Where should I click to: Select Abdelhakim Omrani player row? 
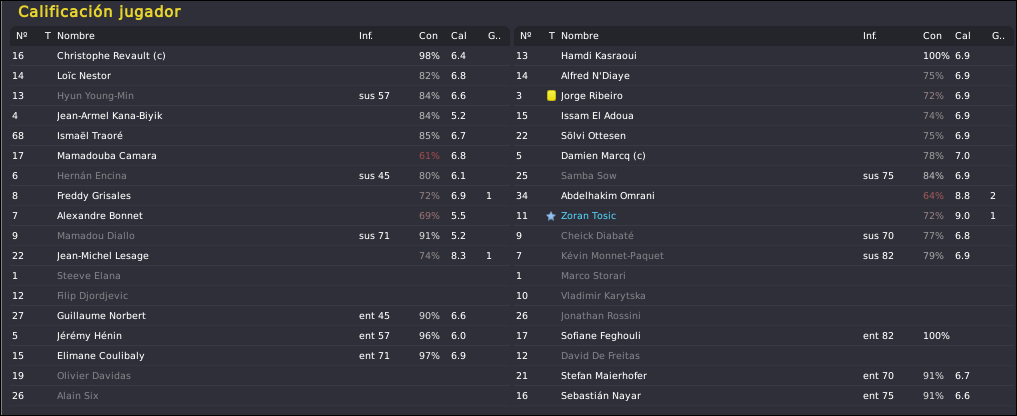(764, 196)
